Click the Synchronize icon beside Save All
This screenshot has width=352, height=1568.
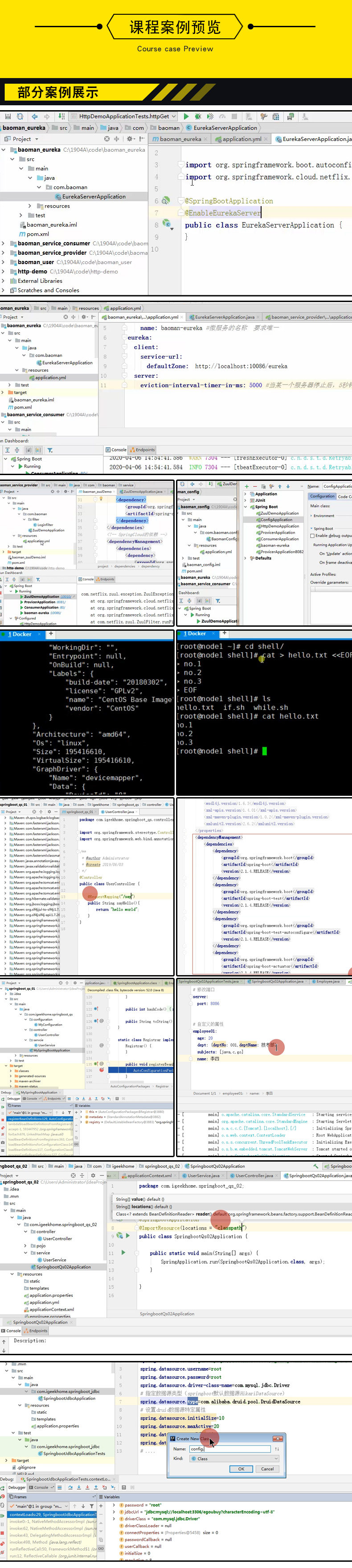pos(20,116)
